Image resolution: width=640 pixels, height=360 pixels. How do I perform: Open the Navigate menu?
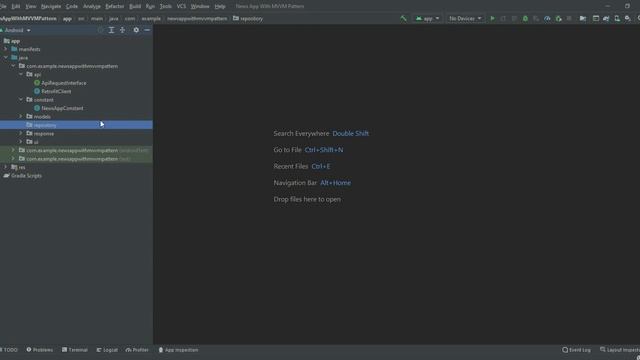click(51, 6)
